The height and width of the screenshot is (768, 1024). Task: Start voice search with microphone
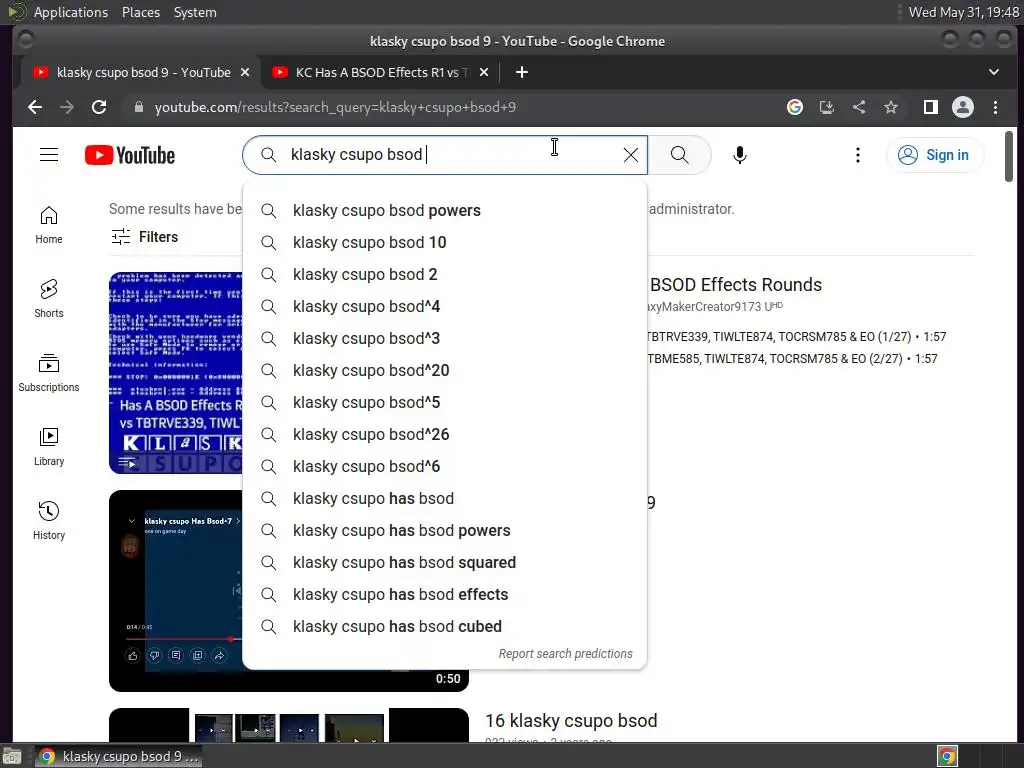[x=739, y=155]
